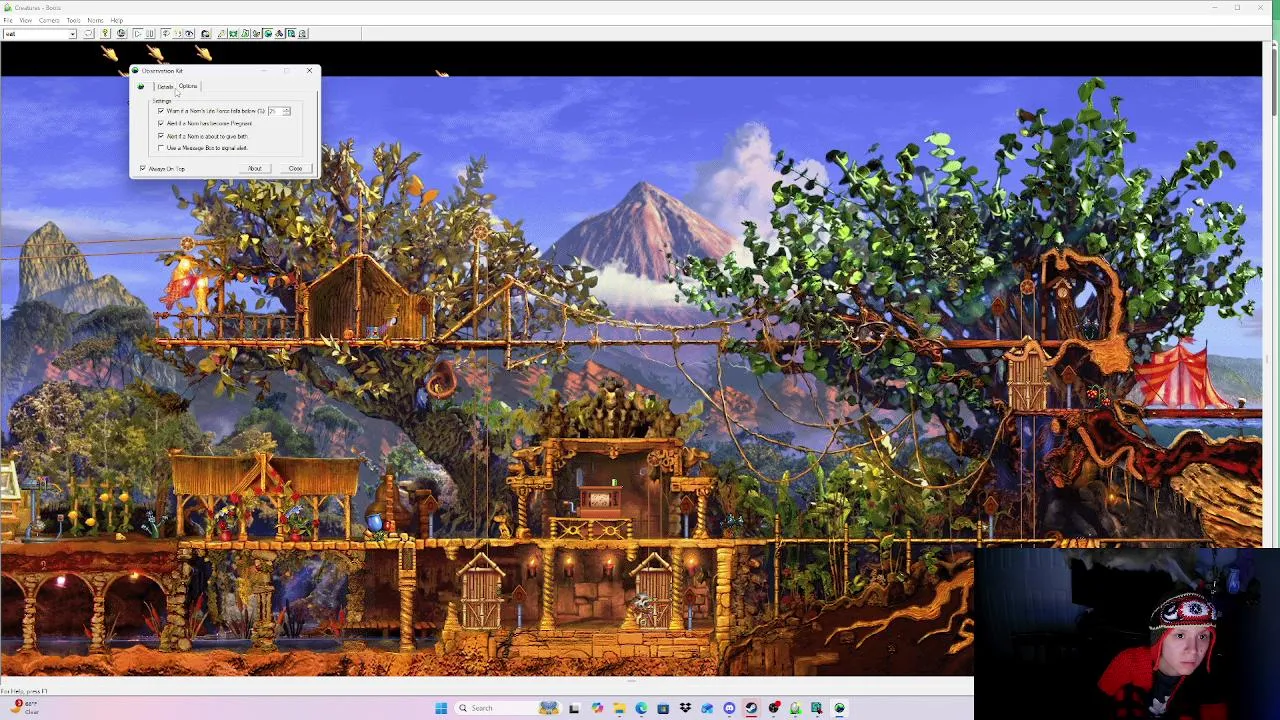Expand the toolbar combo box dropdown arrow
Image resolution: width=1280 pixels, height=720 pixels.
click(72, 34)
